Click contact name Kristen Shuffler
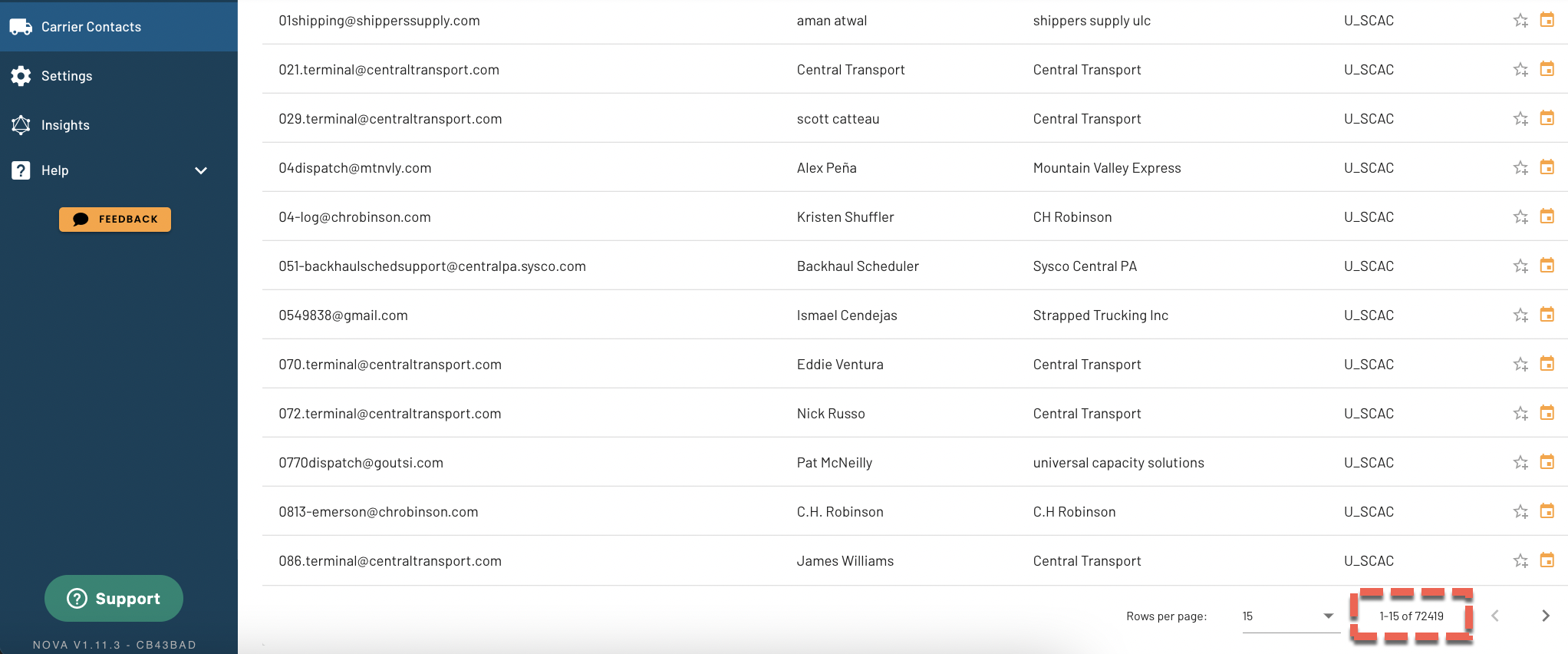Screen dimensions: 1568x654 845,217
